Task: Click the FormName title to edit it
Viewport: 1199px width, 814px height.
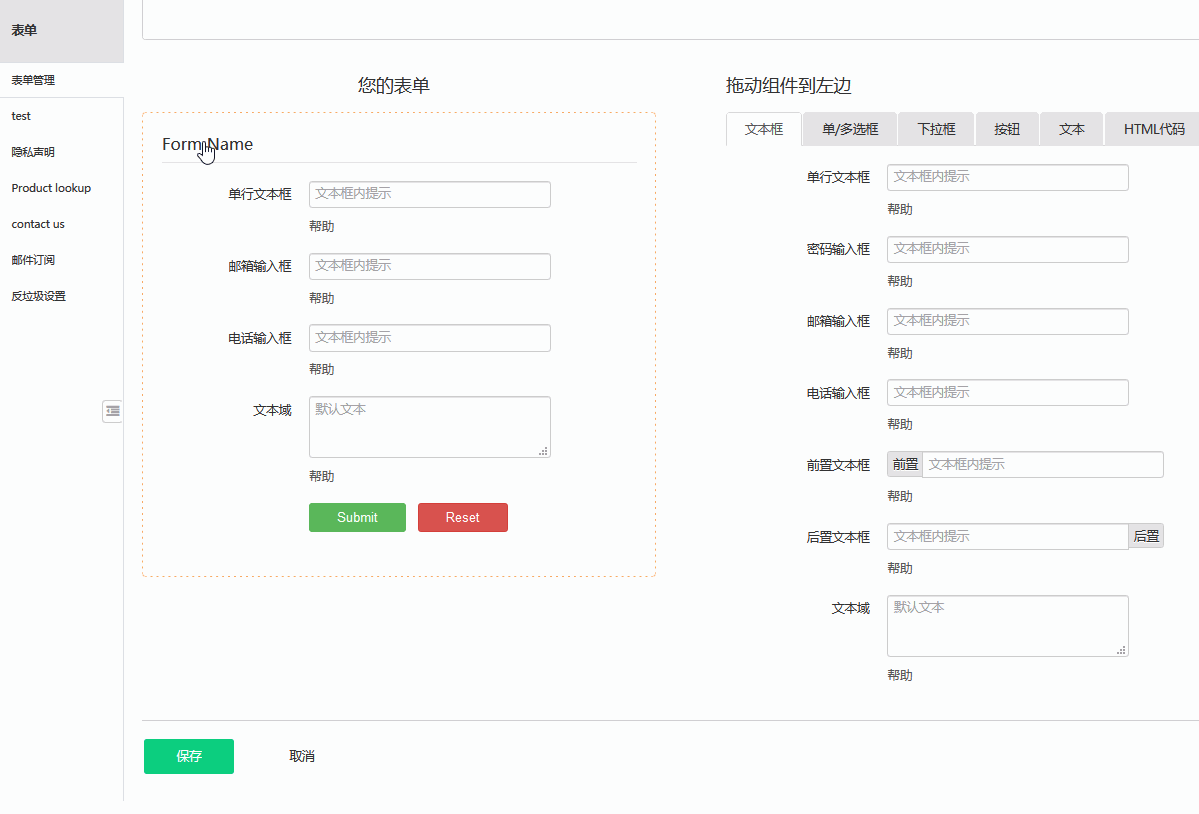Action: [x=207, y=144]
